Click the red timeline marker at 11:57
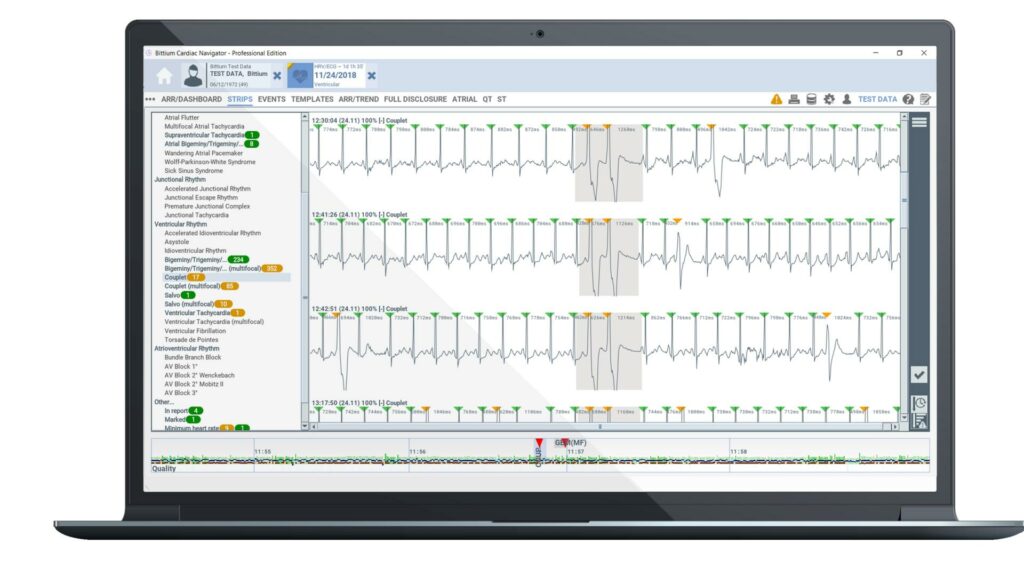The height and width of the screenshot is (576, 1024). click(x=566, y=443)
